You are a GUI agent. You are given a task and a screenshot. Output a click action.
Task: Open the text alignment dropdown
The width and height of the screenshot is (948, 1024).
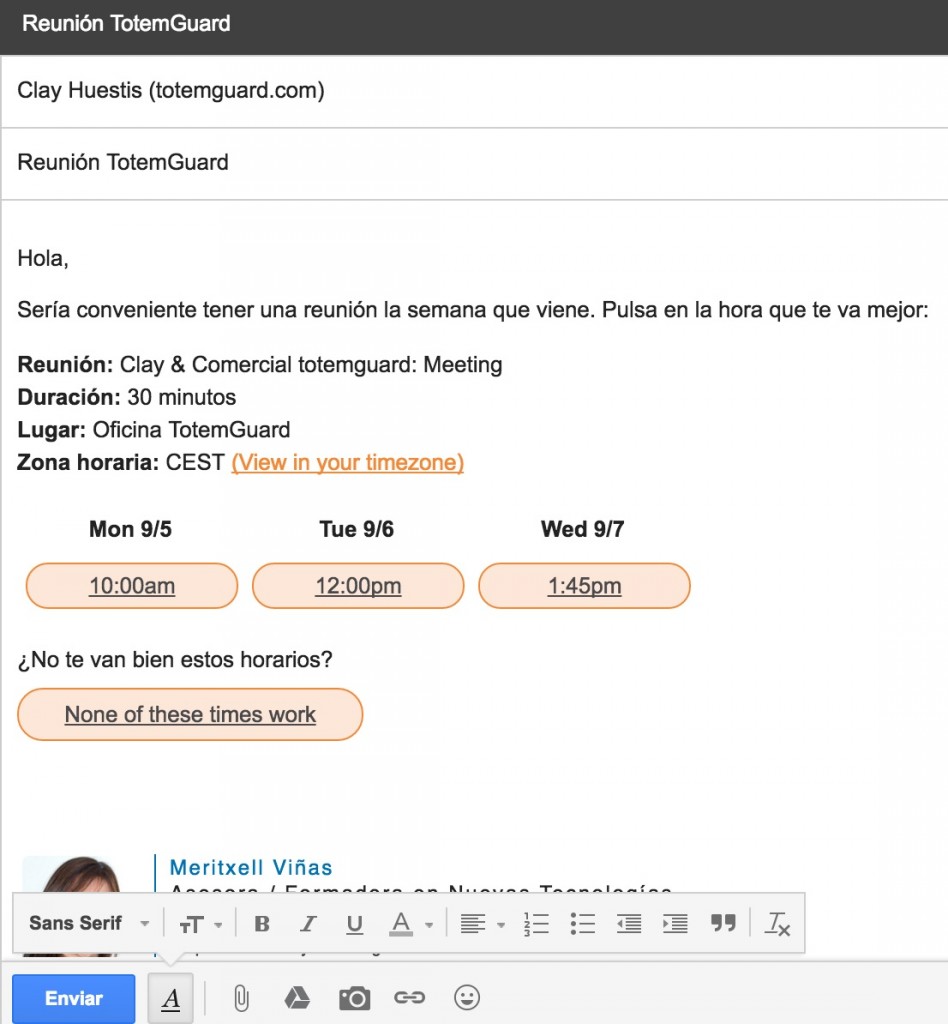pyautogui.click(x=482, y=923)
